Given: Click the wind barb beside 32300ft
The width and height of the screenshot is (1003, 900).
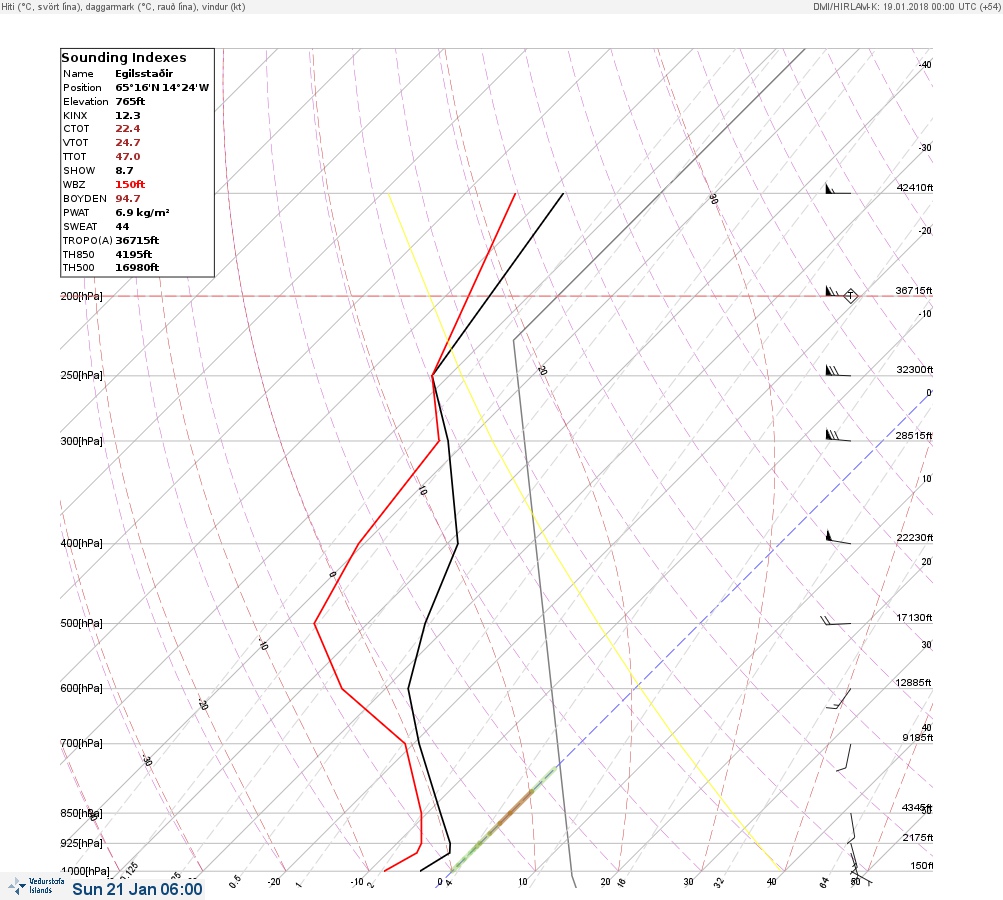Looking at the screenshot, I should pyautogui.click(x=838, y=371).
